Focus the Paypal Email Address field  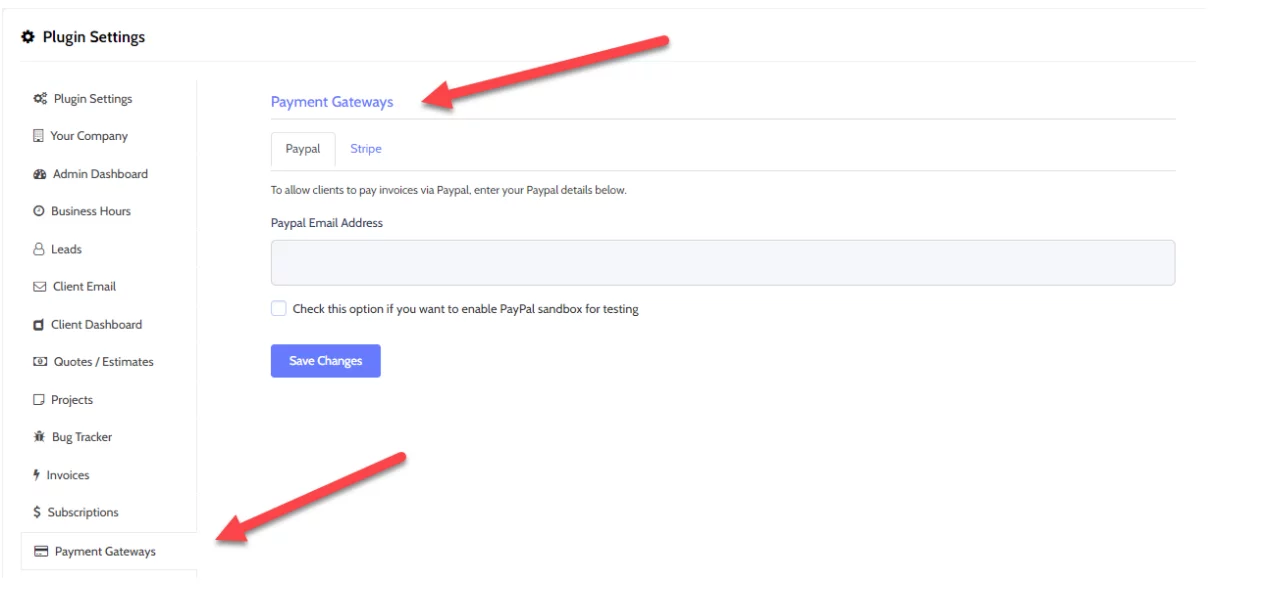722,262
